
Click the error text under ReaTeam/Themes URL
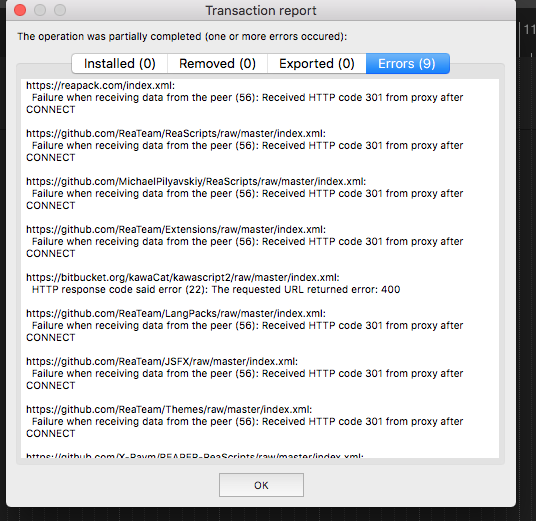[245, 427]
